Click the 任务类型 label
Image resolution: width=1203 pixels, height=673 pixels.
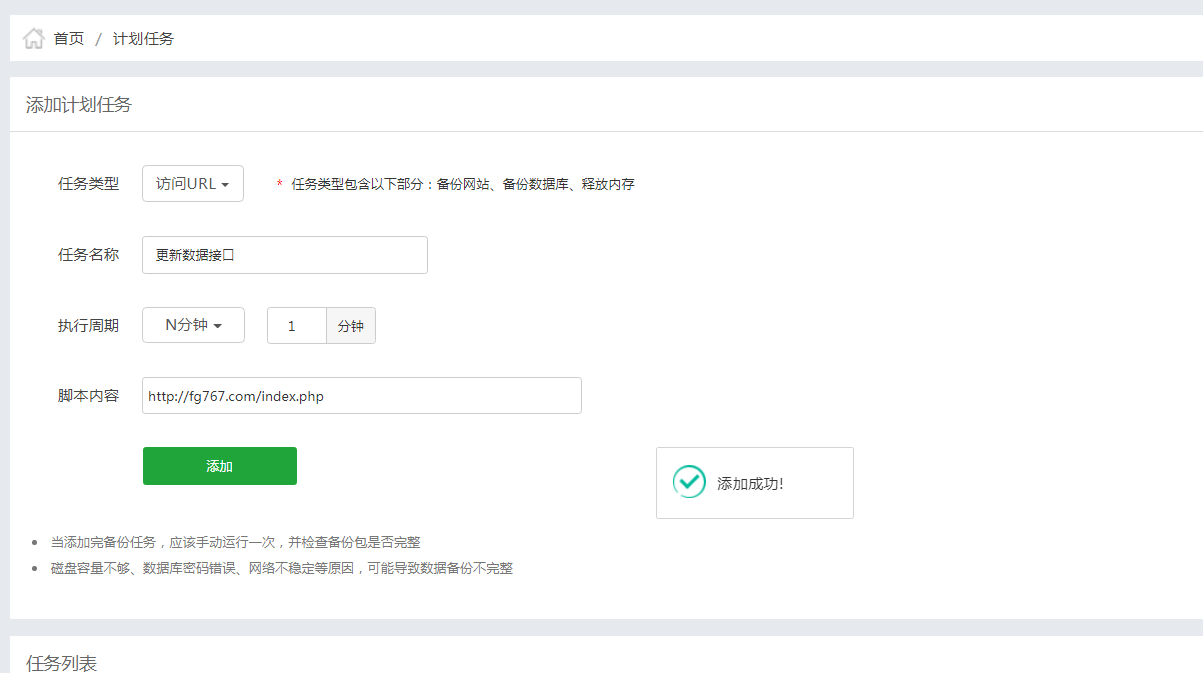tap(88, 184)
